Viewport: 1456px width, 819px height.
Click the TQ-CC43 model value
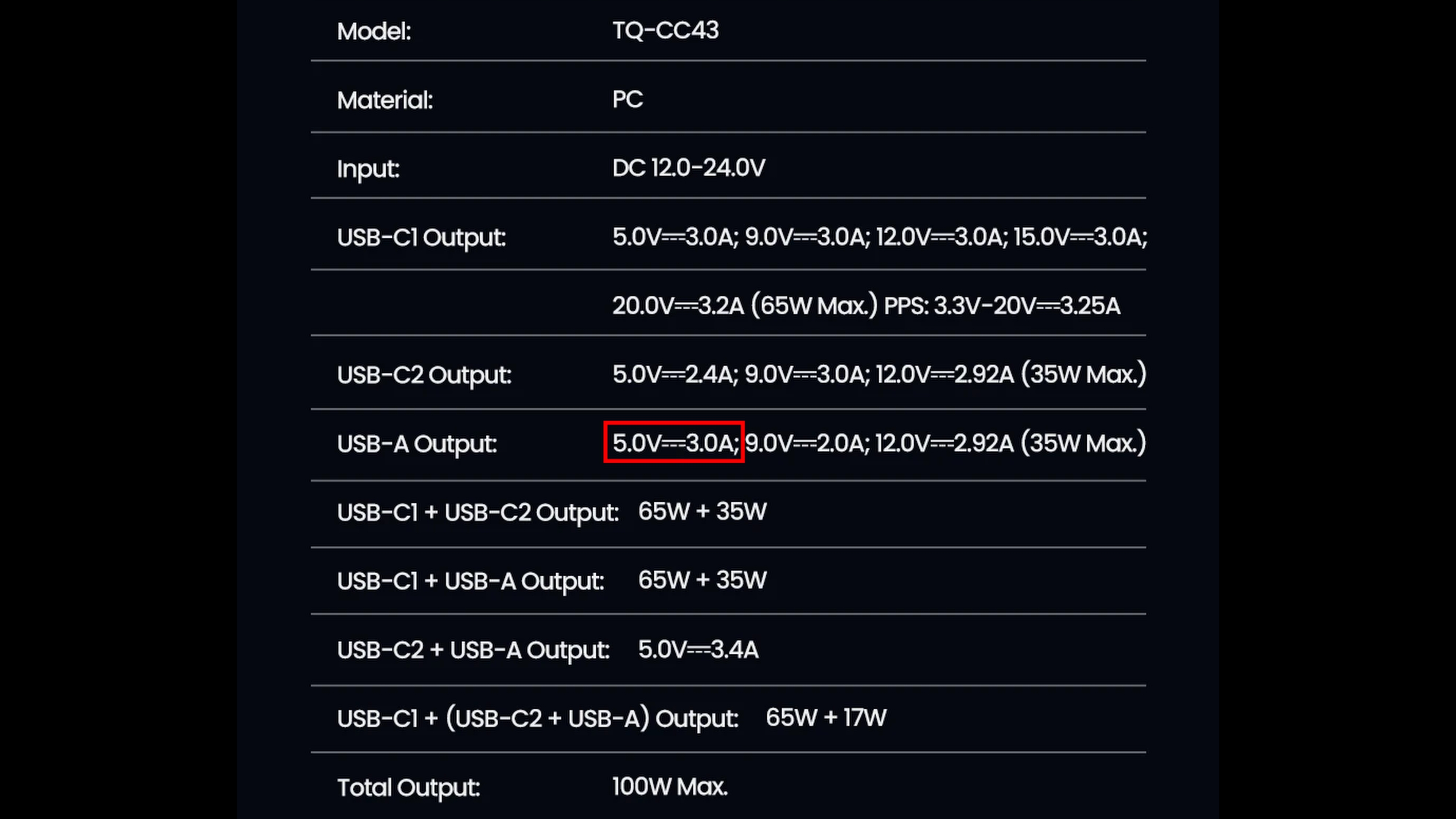(665, 30)
